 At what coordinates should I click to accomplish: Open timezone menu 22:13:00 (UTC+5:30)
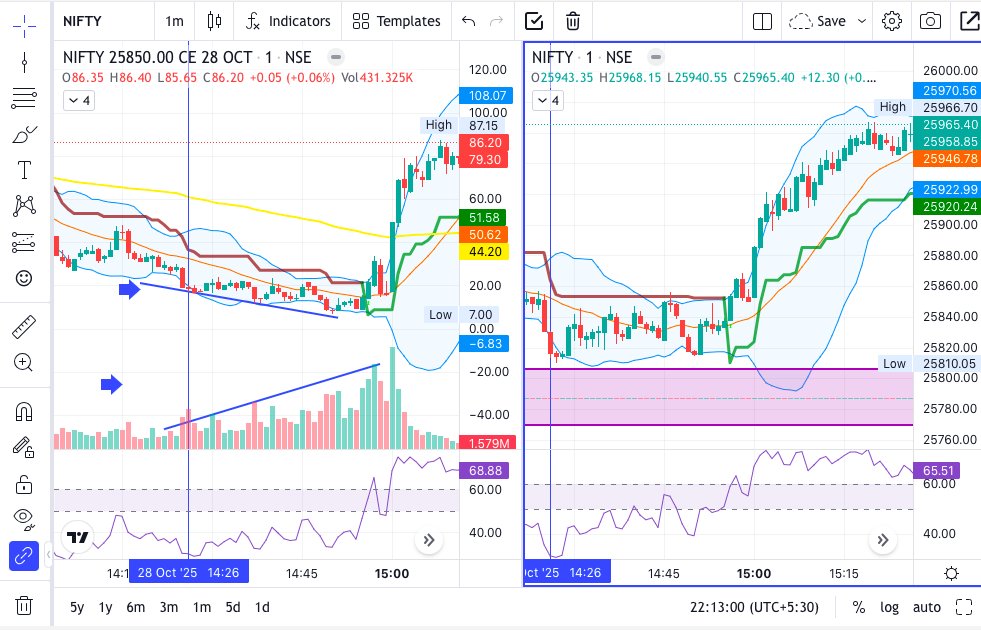(x=755, y=607)
